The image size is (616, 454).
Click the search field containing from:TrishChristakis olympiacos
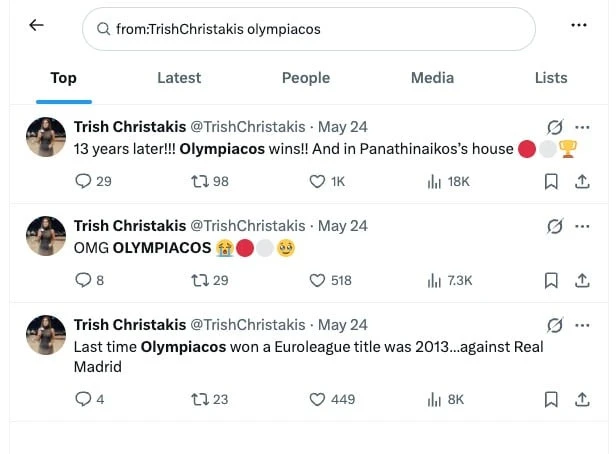click(x=309, y=29)
